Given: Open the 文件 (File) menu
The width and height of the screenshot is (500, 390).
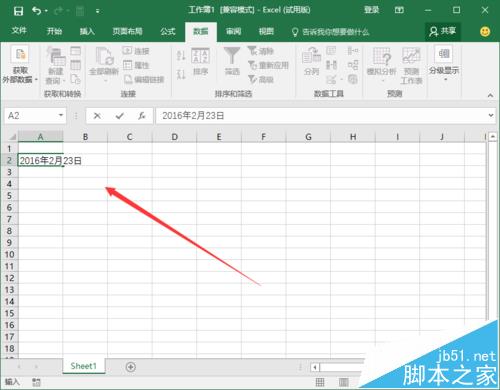Looking at the screenshot, I should coord(19,31).
